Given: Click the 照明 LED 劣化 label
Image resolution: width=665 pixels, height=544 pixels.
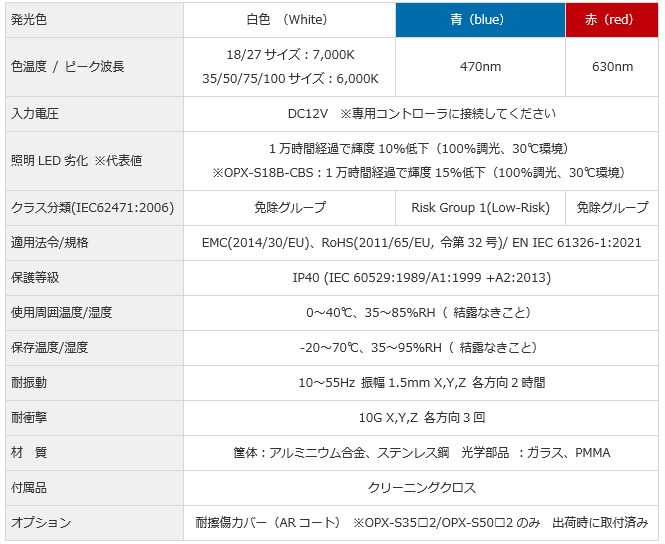Looking at the screenshot, I should click(76, 161).
